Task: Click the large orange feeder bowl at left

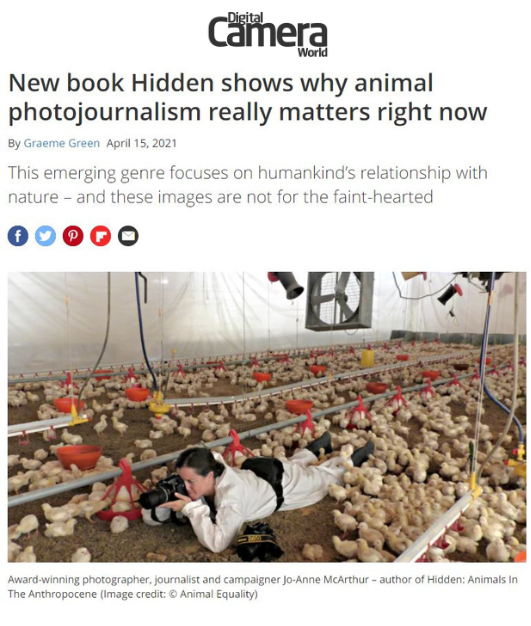Action: tap(79, 456)
